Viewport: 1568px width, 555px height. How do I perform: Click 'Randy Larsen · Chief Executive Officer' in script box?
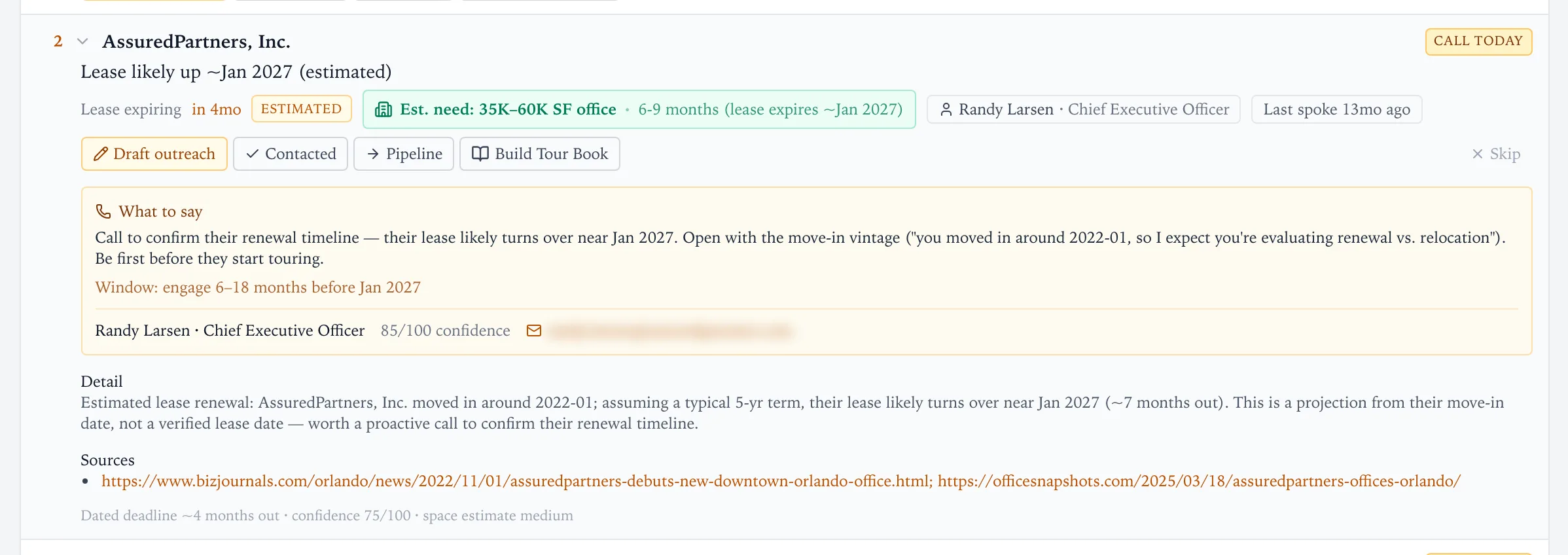pos(230,331)
